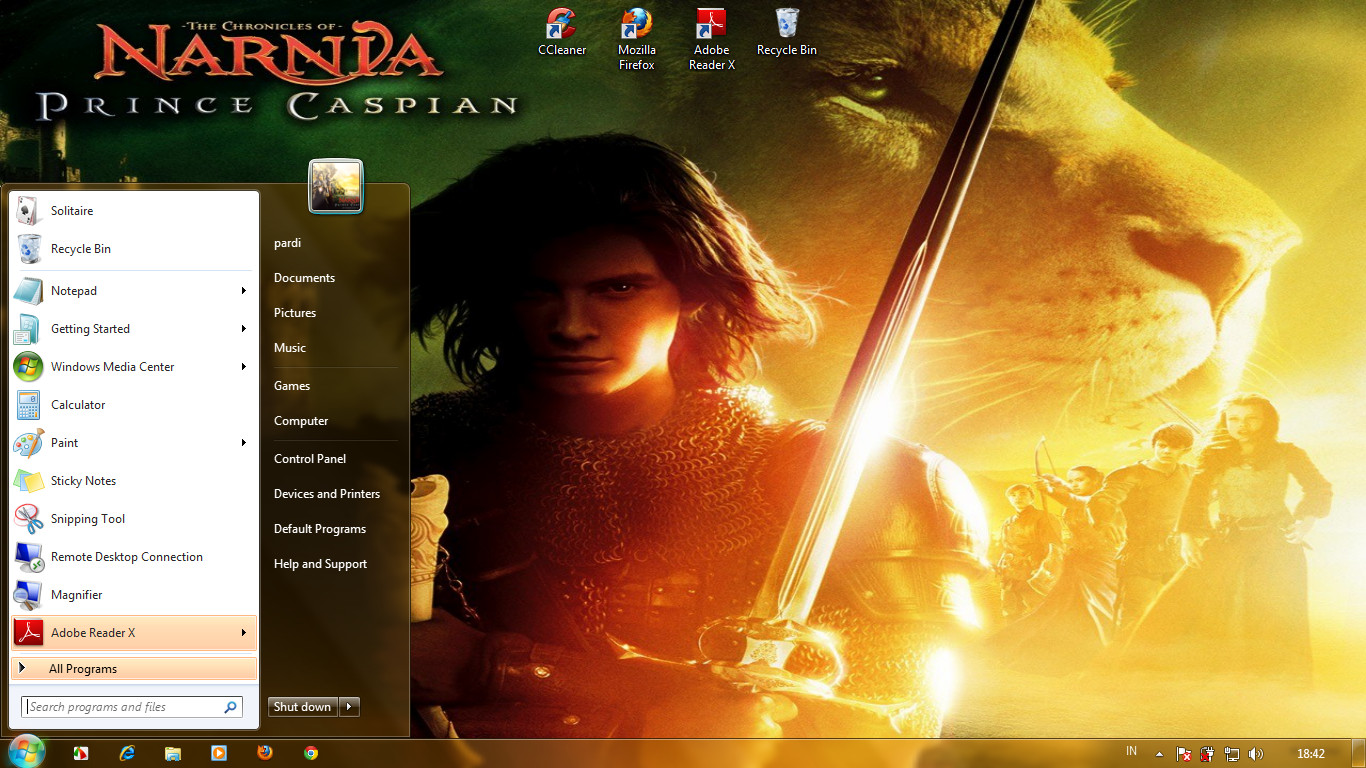This screenshot has width=1366, height=768.
Task: Launch Google Chrome from the taskbar
Action: (311, 753)
